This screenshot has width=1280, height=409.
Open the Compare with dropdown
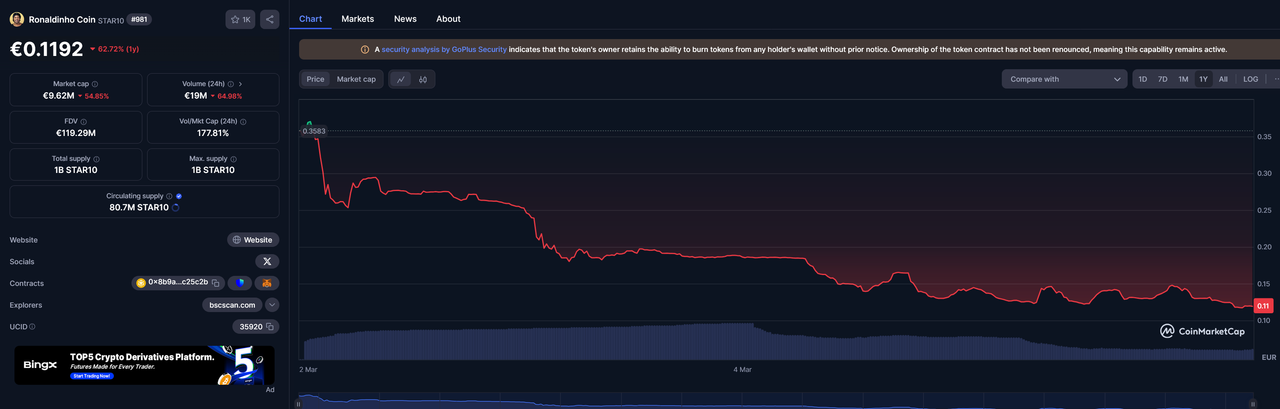tap(1065, 79)
